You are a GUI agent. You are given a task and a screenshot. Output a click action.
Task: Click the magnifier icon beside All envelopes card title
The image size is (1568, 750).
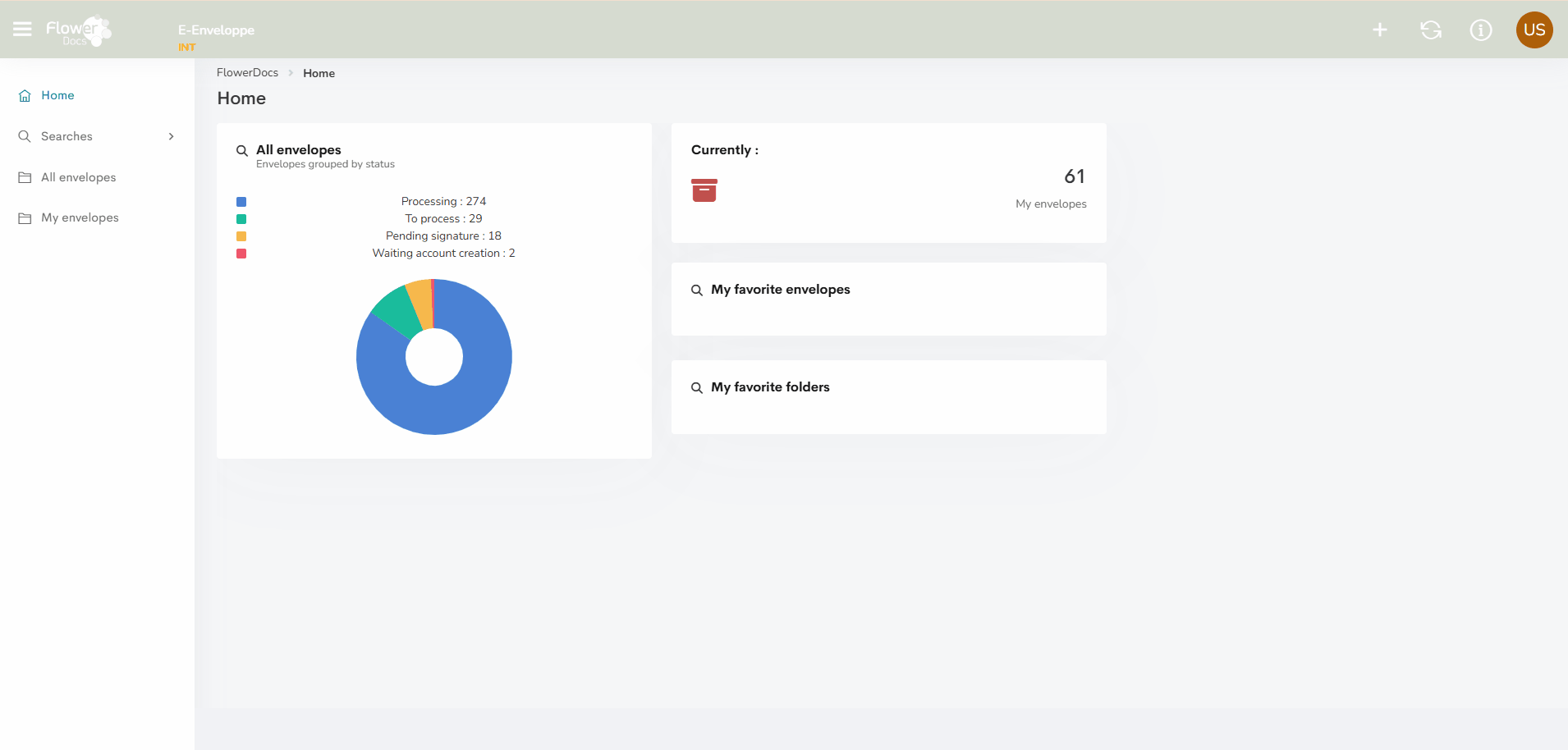pyautogui.click(x=242, y=150)
